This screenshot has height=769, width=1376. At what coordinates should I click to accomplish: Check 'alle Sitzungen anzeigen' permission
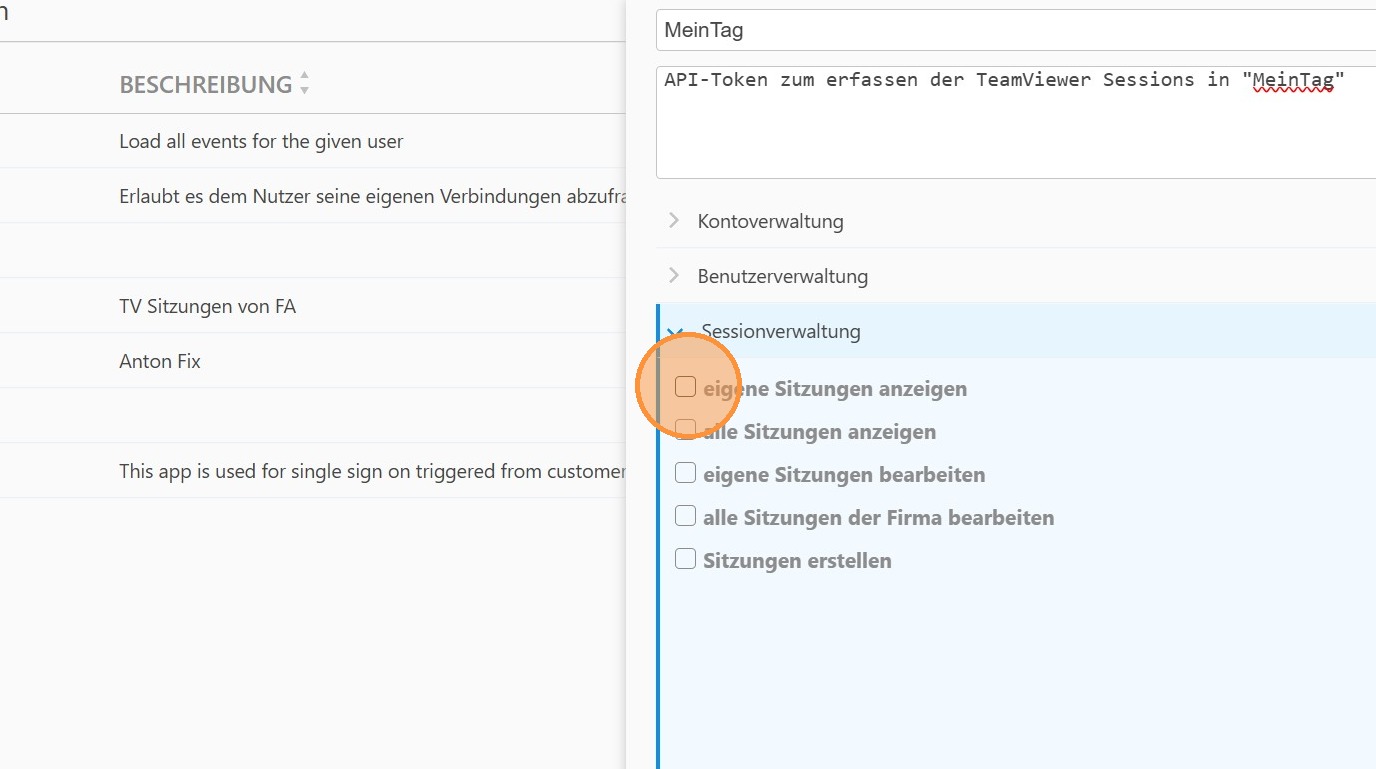point(685,430)
